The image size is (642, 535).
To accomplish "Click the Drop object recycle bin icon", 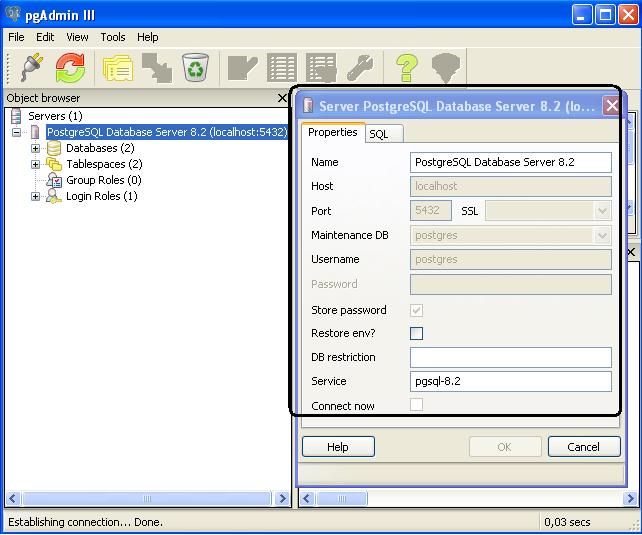I will pos(196,68).
